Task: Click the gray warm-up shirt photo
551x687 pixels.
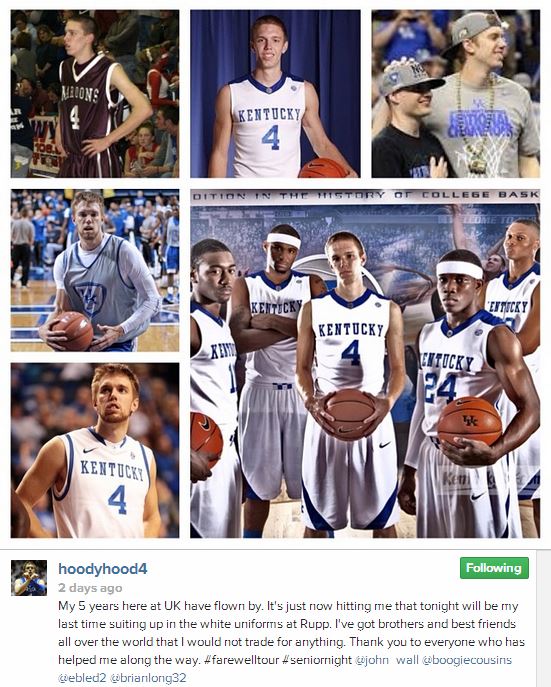Action: tap(95, 270)
